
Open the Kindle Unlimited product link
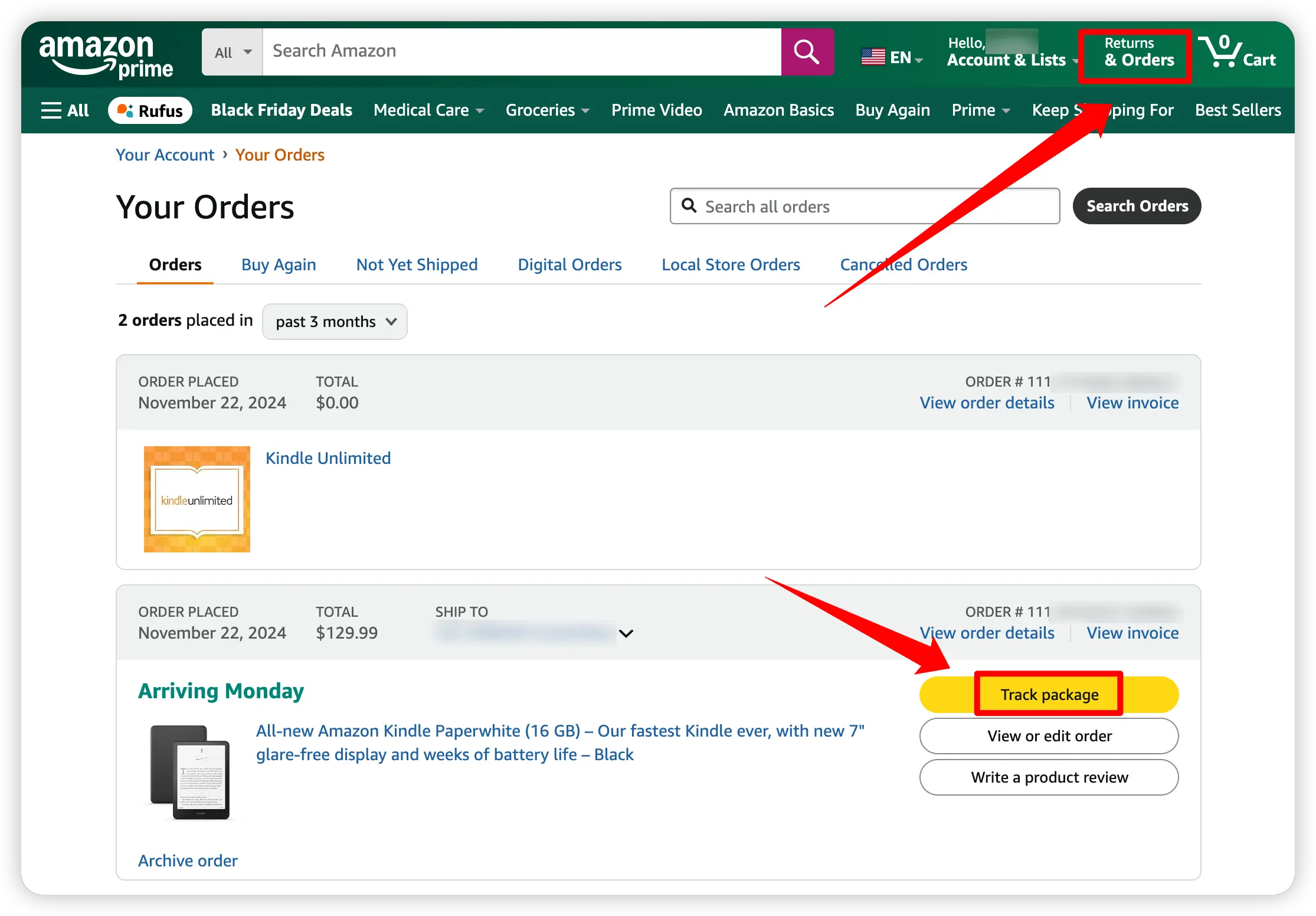(x=328, y=458)
